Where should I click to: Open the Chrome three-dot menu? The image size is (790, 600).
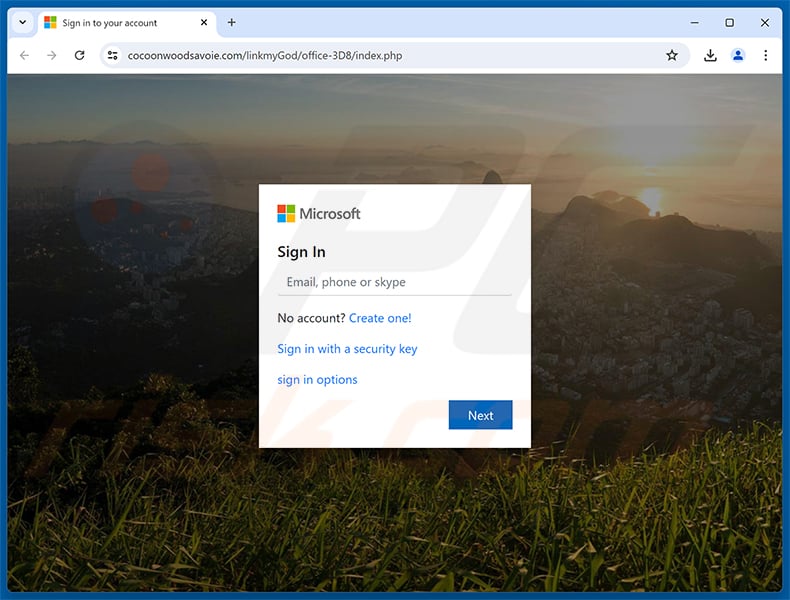[765, 55]
